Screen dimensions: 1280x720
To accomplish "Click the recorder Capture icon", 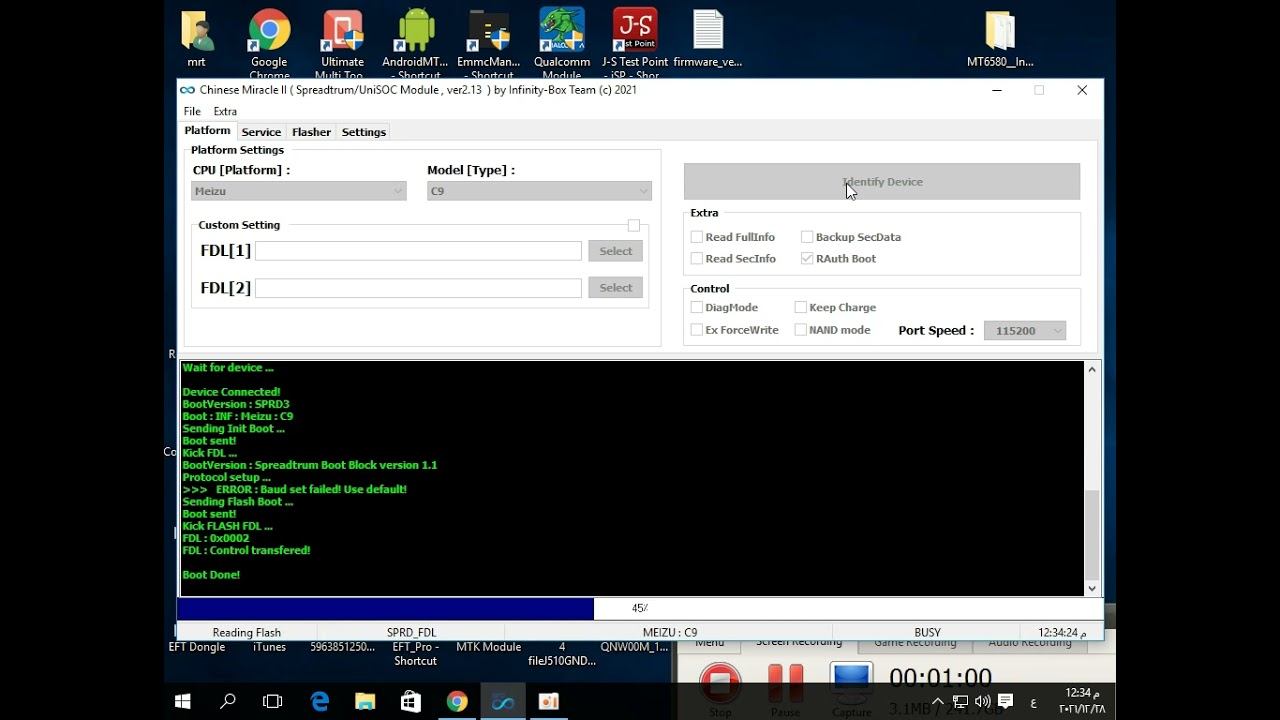I will [x=851, y=685].
